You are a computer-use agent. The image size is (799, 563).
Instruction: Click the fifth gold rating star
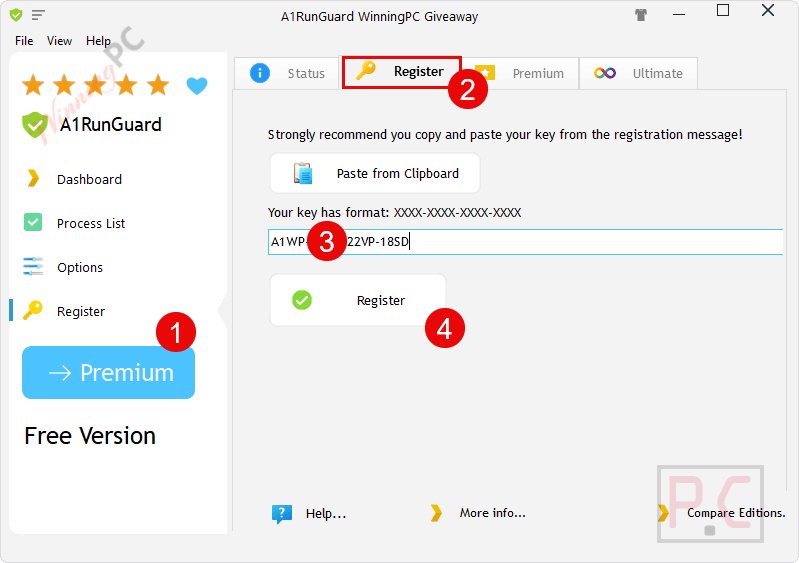pyautogui.click(x=158, y=85)
